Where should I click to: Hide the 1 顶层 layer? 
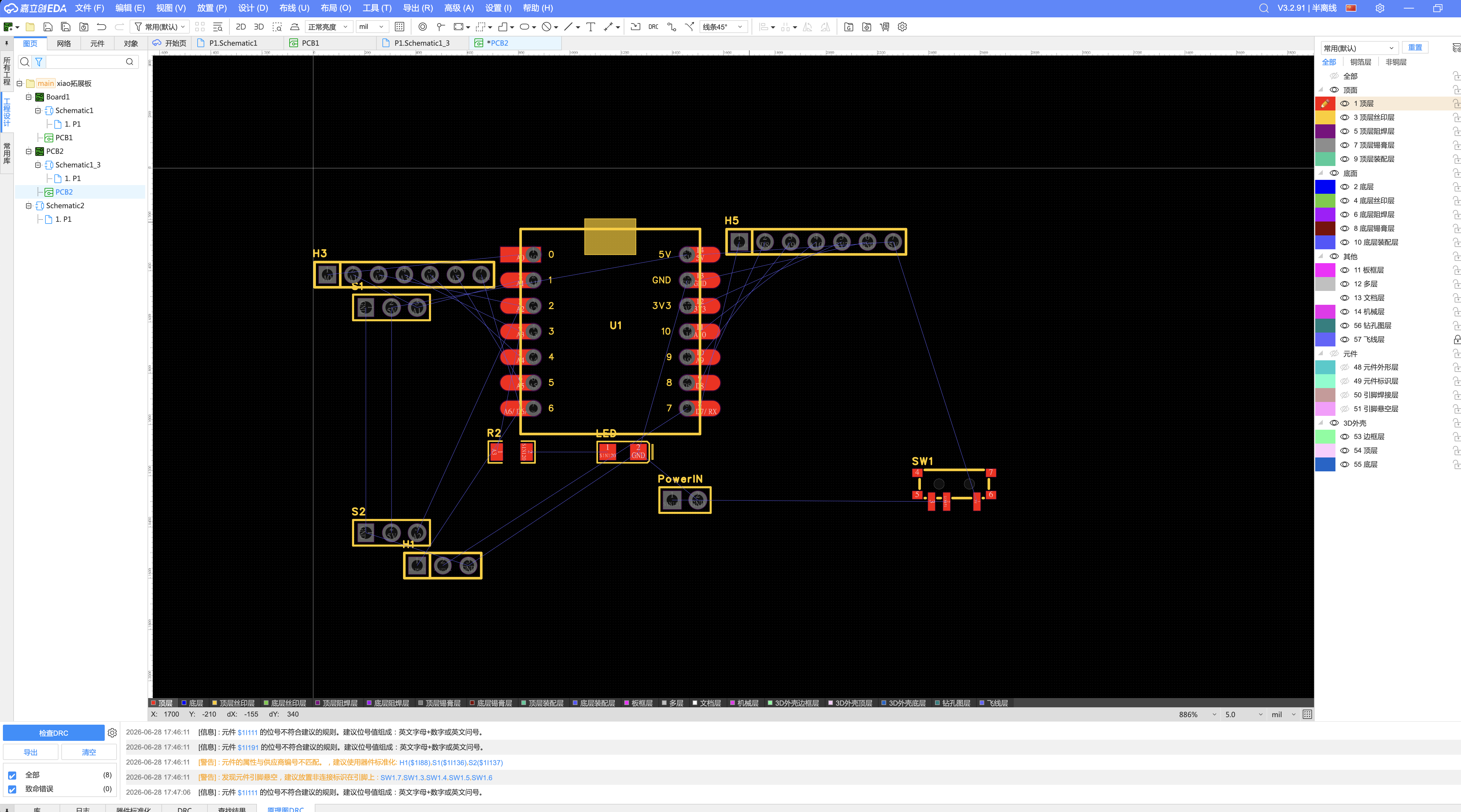[1345, 103]
